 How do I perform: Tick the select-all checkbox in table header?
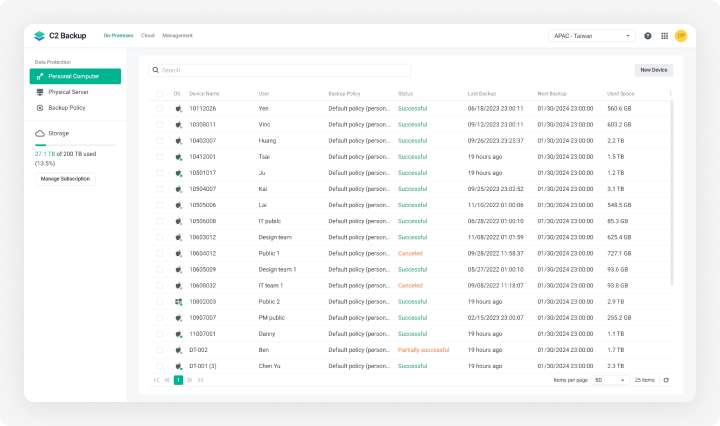(158, 94)
